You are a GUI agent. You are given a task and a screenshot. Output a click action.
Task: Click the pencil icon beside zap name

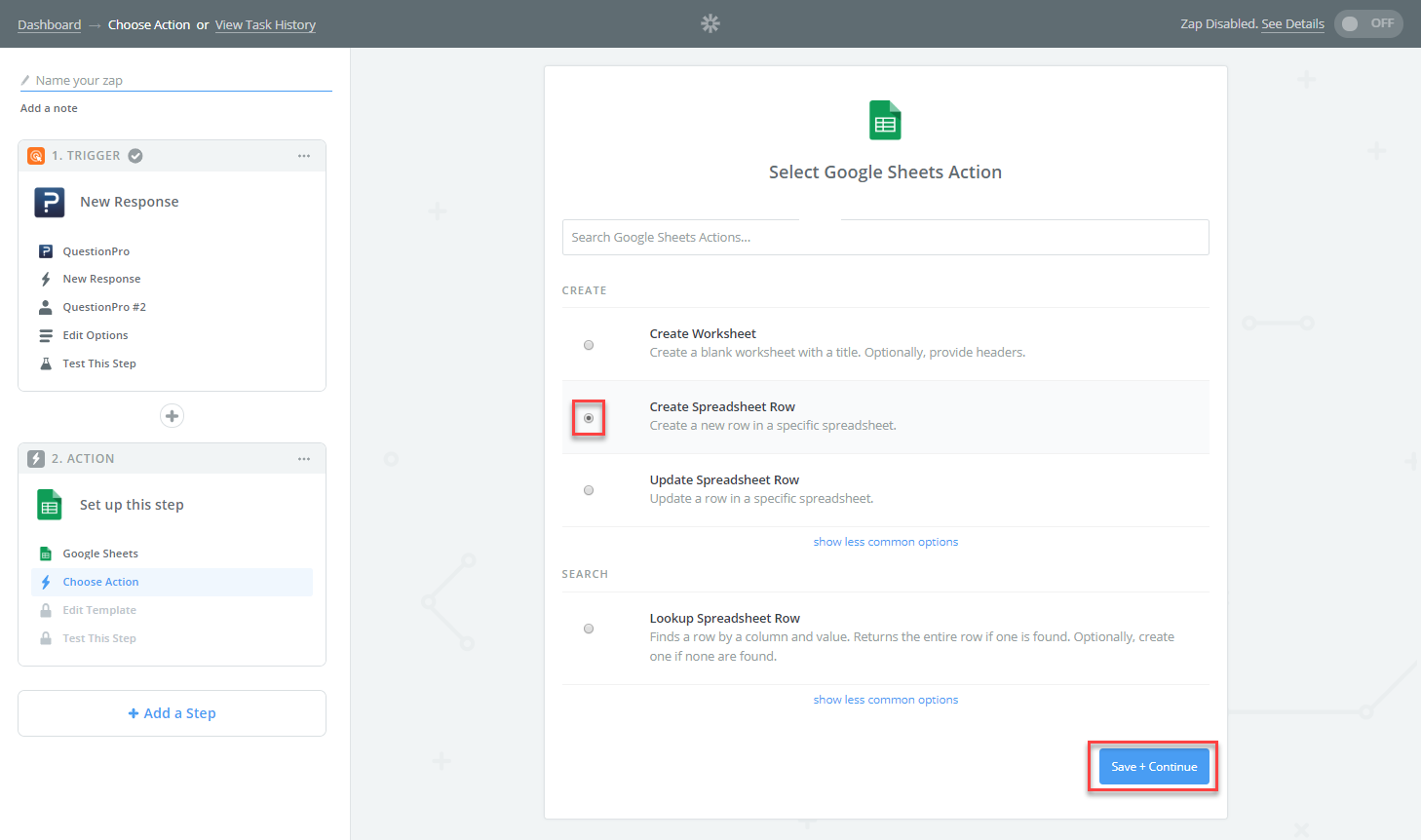tap(25, 81)
